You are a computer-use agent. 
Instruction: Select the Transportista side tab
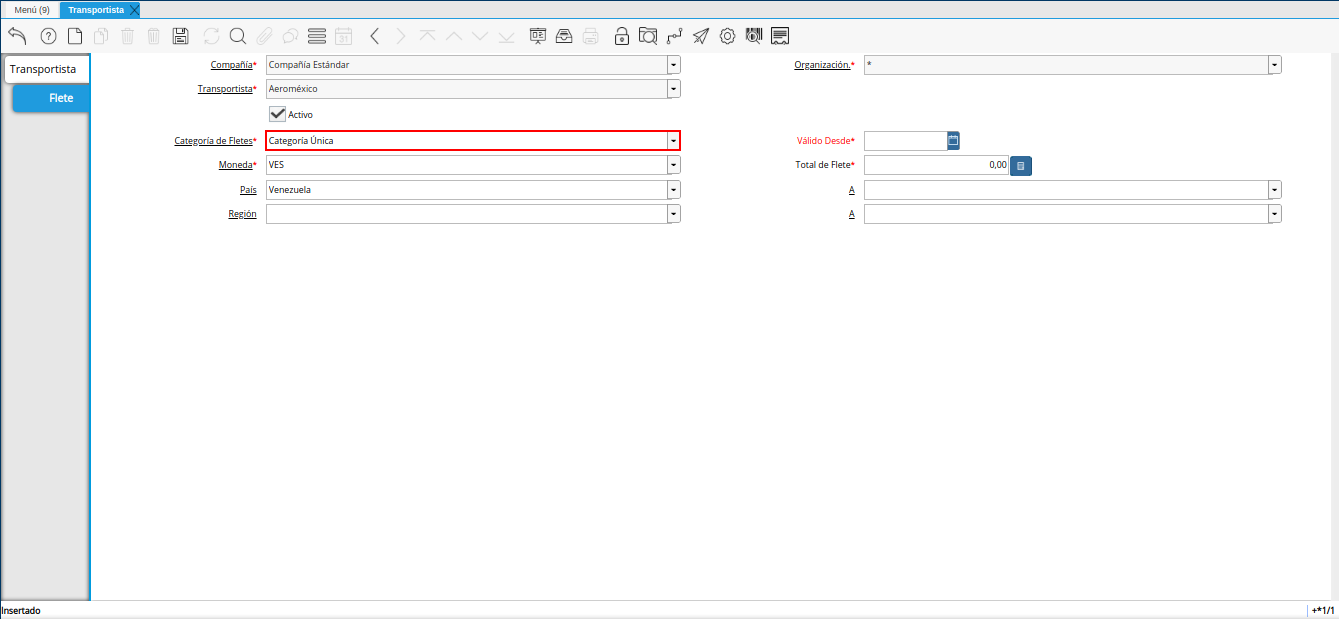coord(45,69)
